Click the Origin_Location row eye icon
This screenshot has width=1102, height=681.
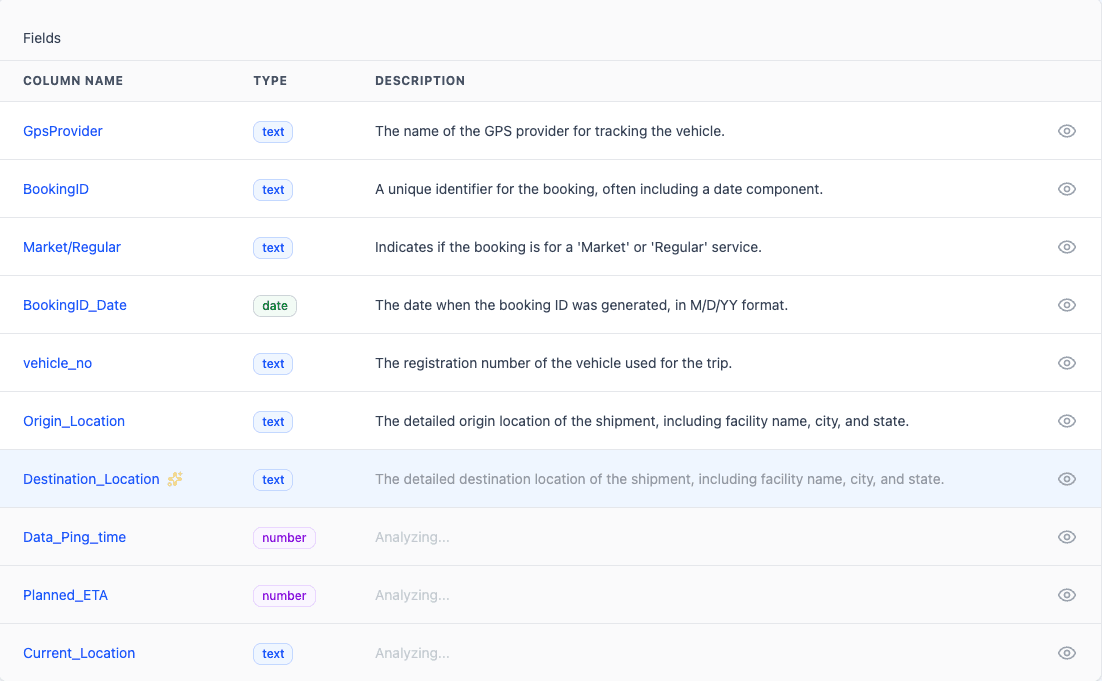(1067, 421)
